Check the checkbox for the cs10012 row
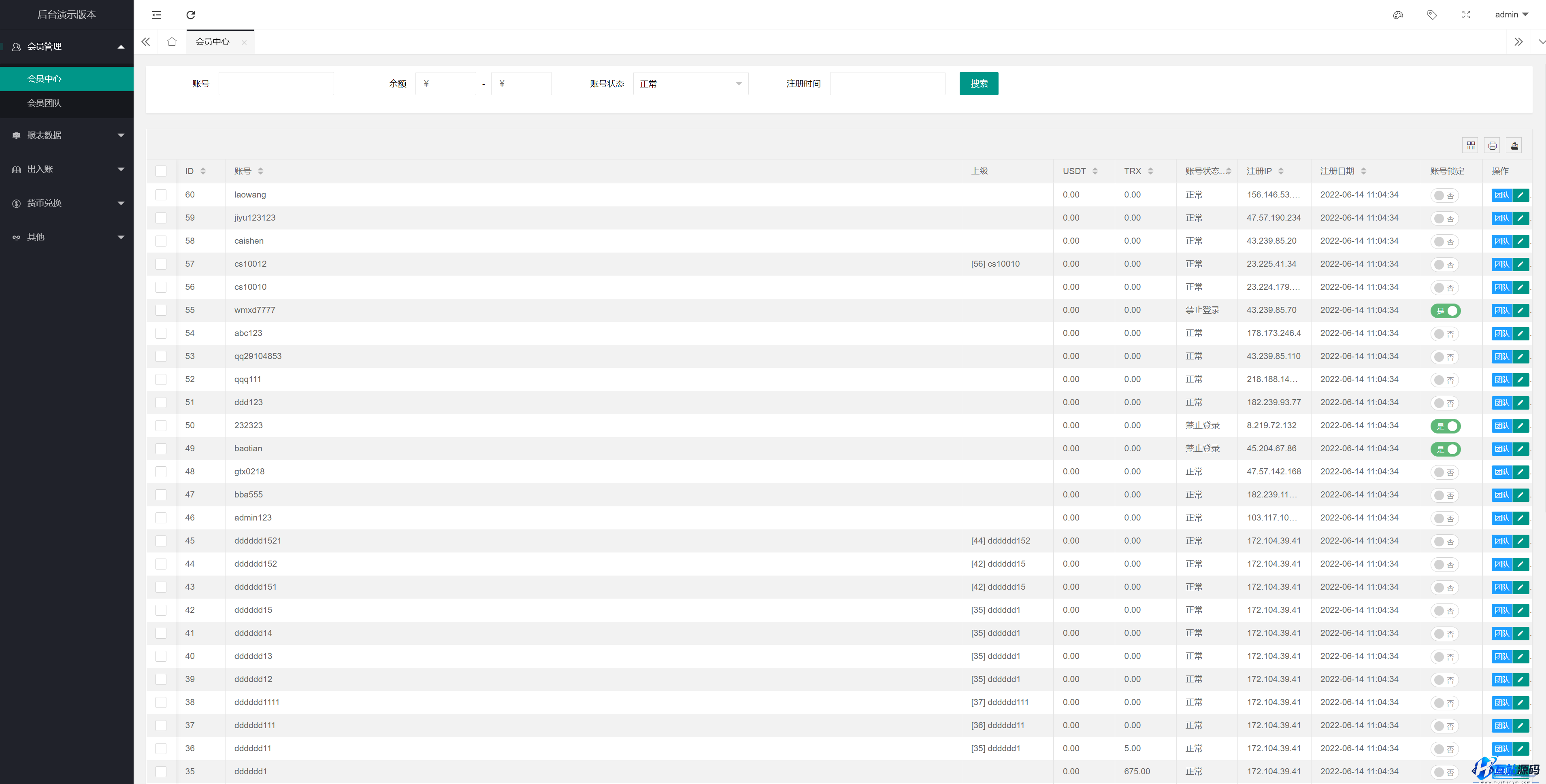The height and width of the screenshot is (784, 1546). [161, 264]
